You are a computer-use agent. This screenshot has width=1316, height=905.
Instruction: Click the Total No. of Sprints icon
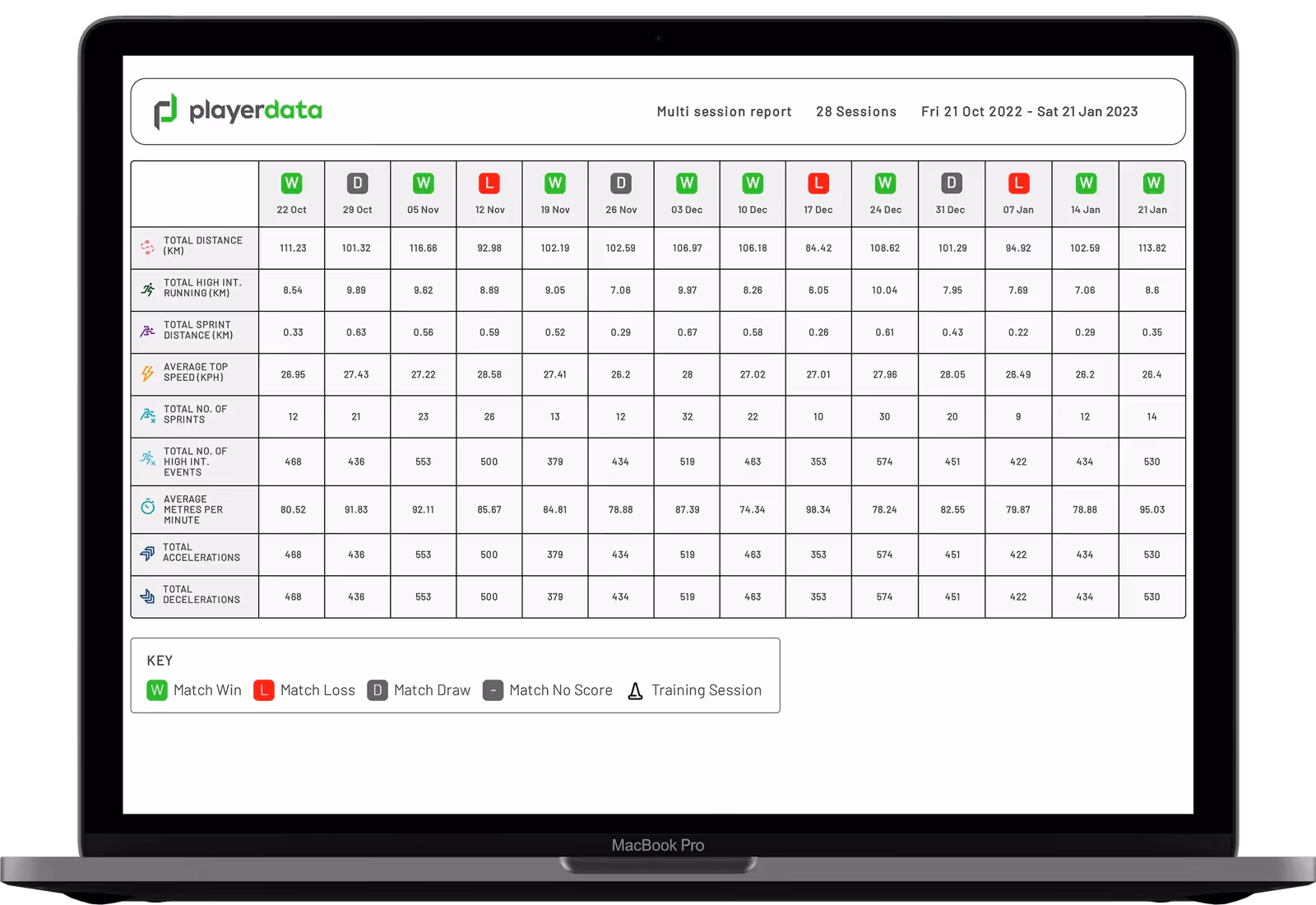tap(147, 415)
